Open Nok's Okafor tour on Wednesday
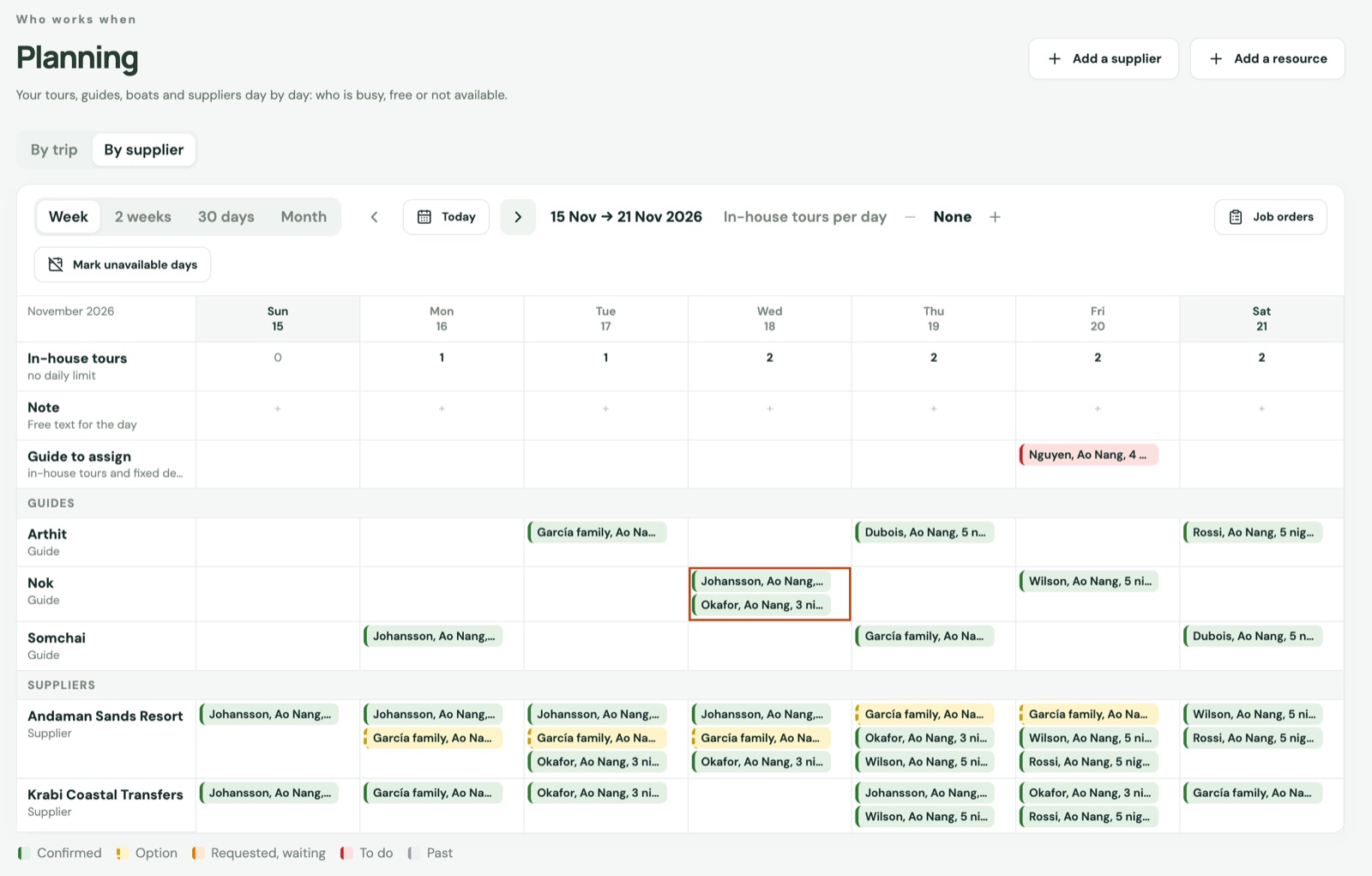Viewport: 1372px width, 876px height. 761,605
